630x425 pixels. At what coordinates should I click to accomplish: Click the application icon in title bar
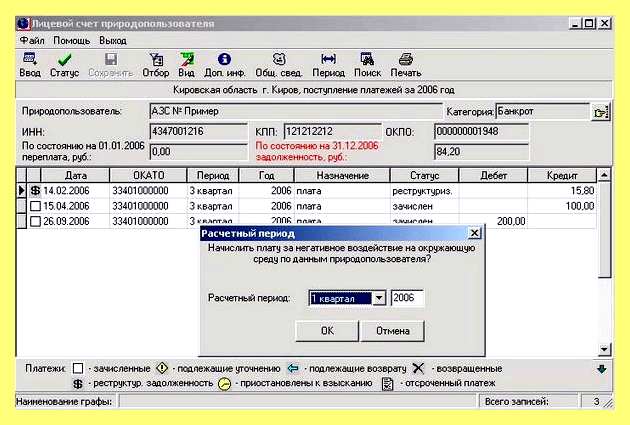pos(23,24)
